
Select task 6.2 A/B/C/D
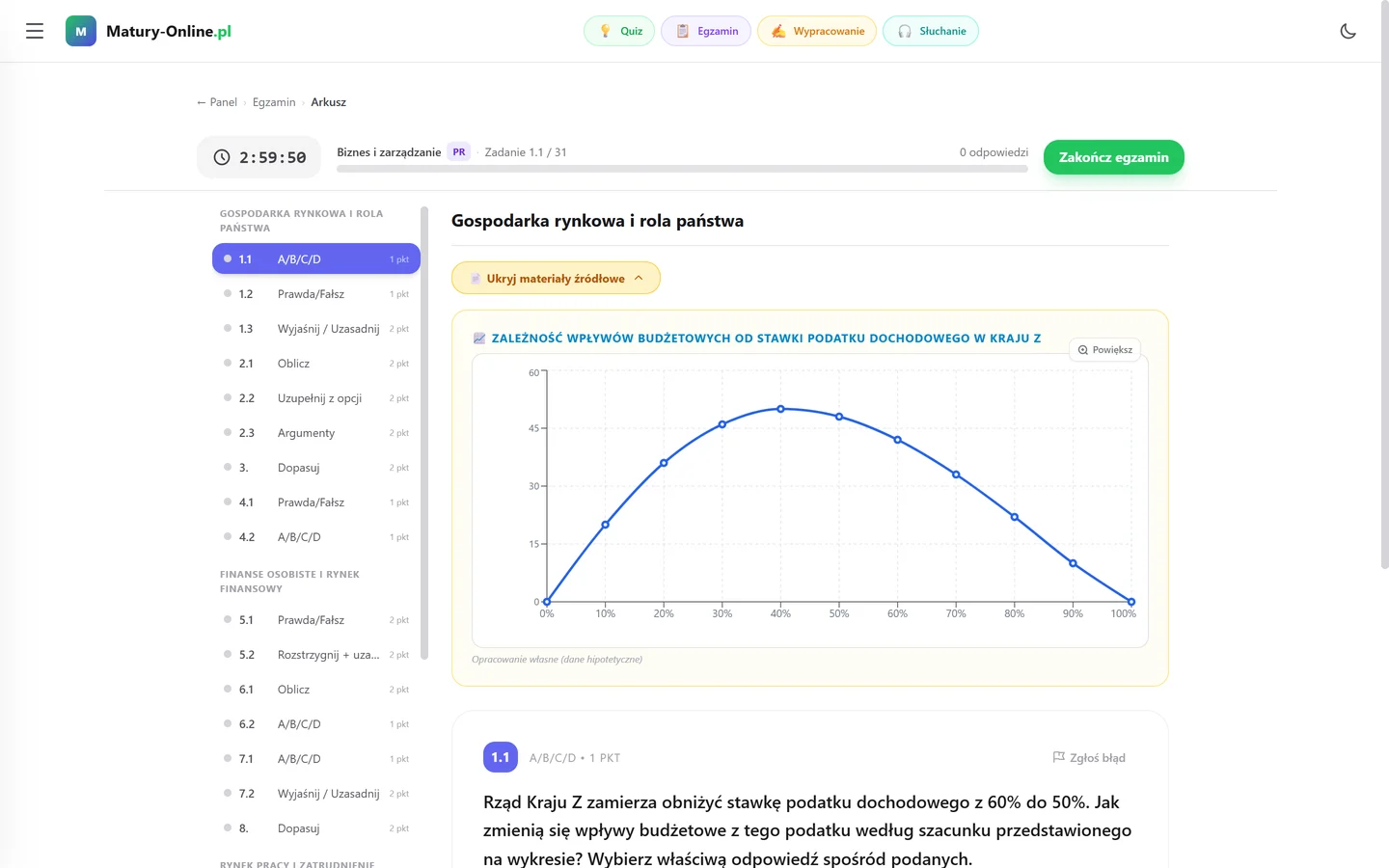tap(316, 723)
